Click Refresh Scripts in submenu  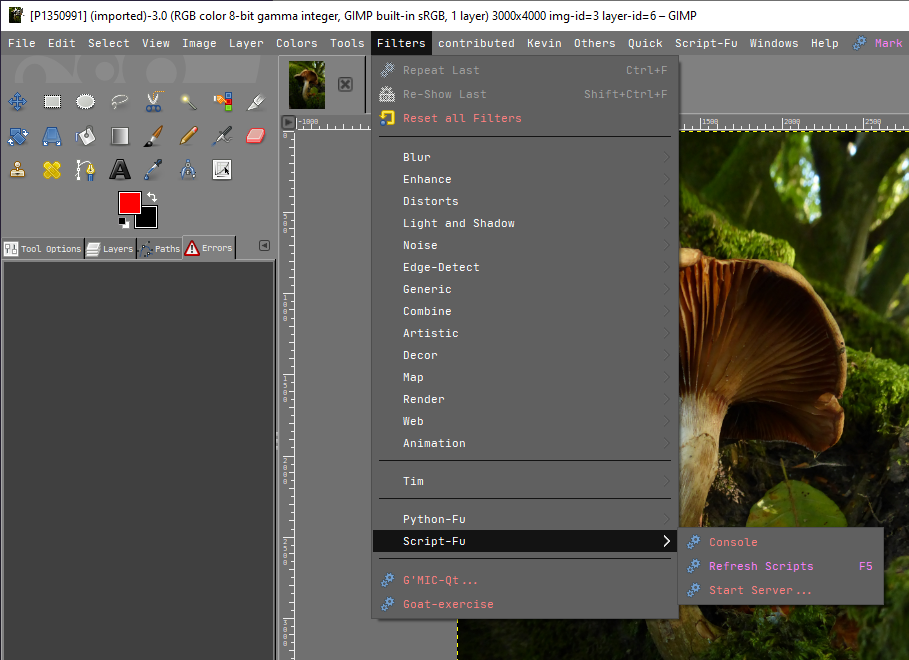[x=781, y=566]
